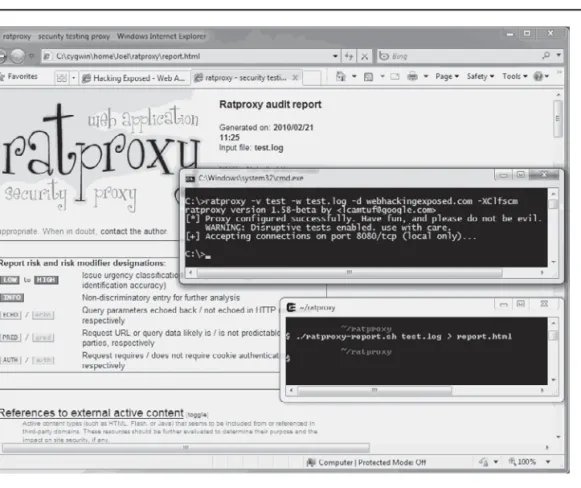Click the Ratproxy audit report heading
Viewport: 581px width, 488px height.
point(270,104)
